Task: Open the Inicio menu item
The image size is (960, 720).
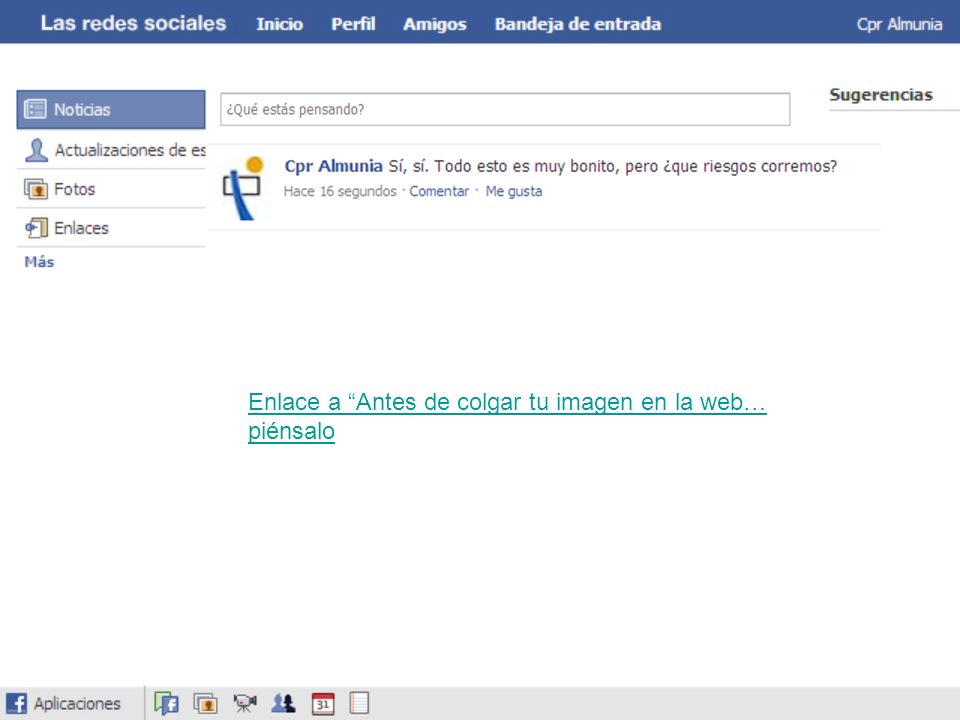Action: [x=279, y=24]
